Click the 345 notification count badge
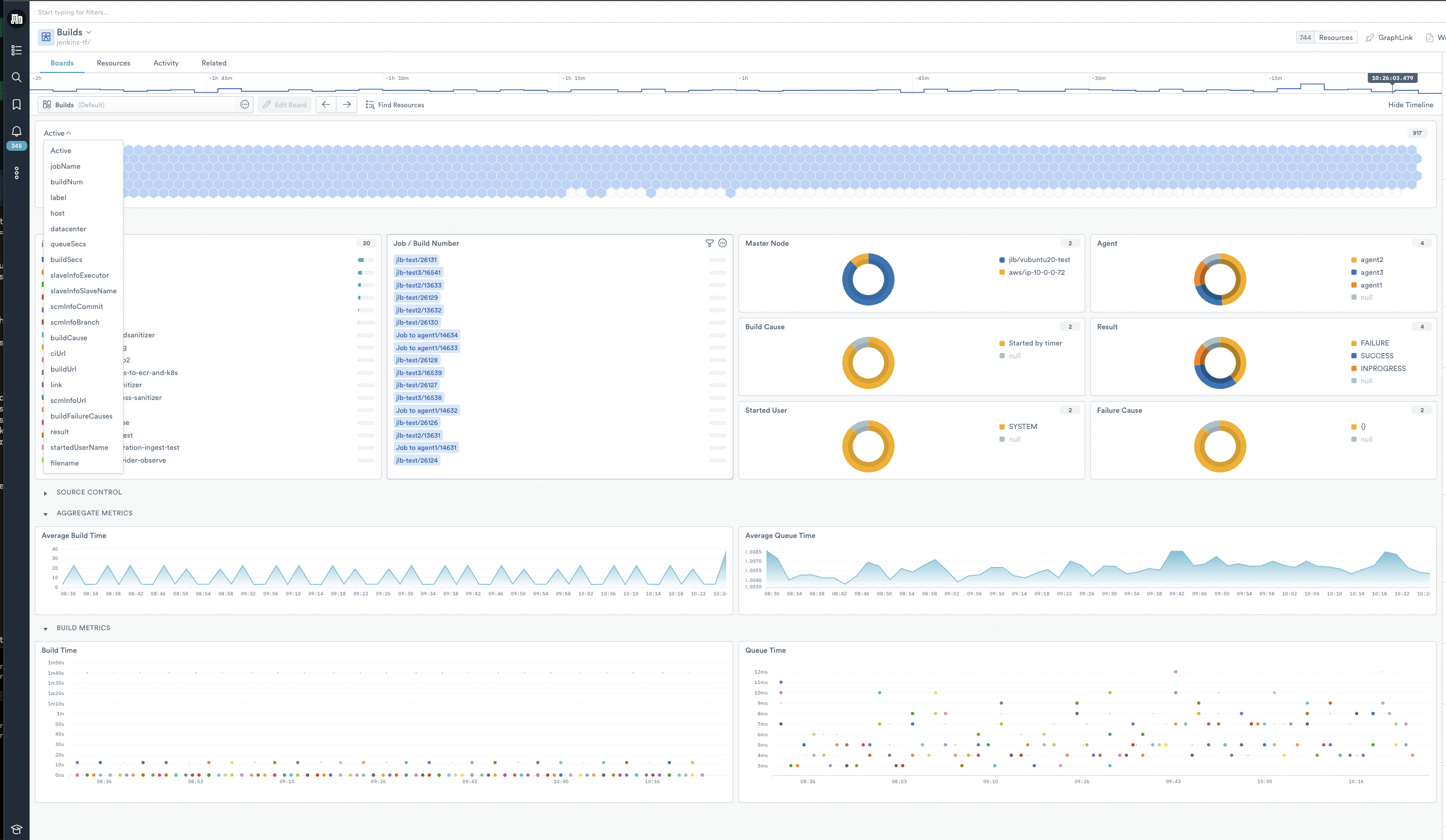 16,146
